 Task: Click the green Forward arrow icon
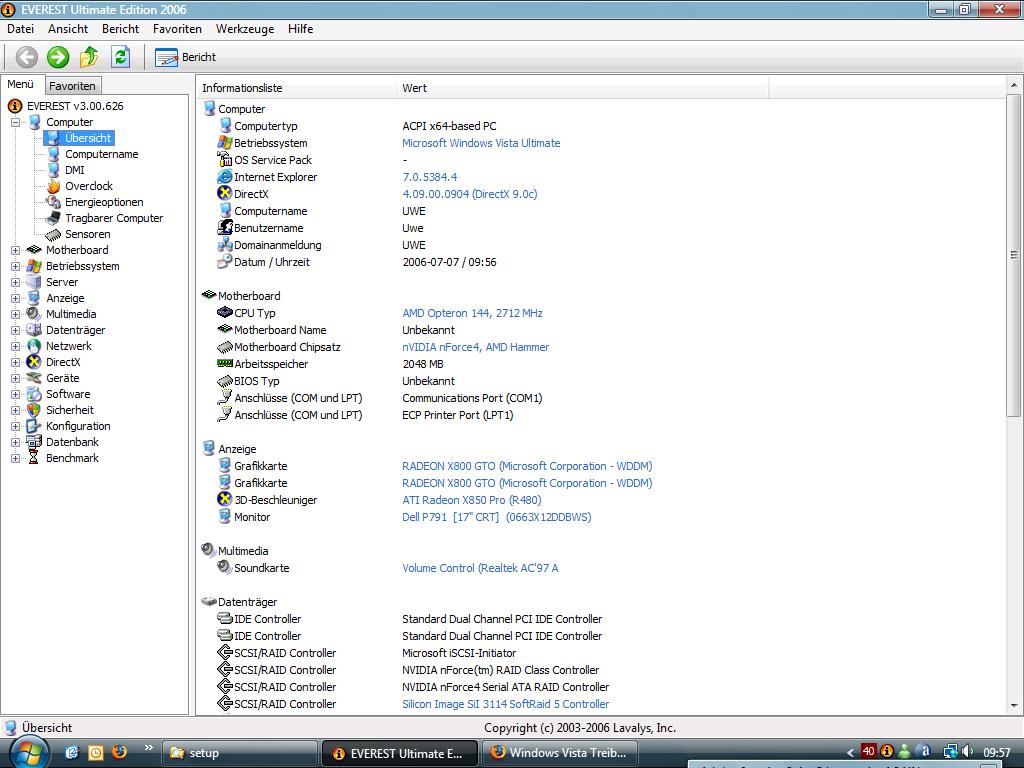click(x=58, y=57)
